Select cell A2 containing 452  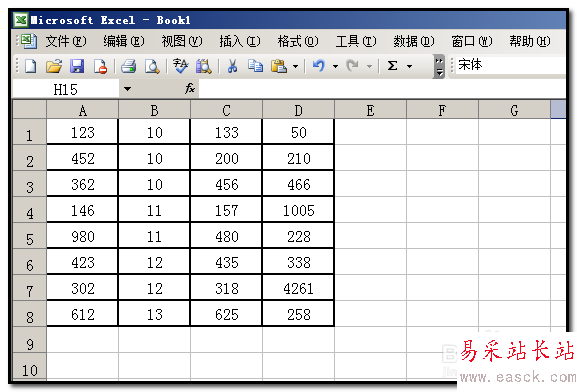82,158
